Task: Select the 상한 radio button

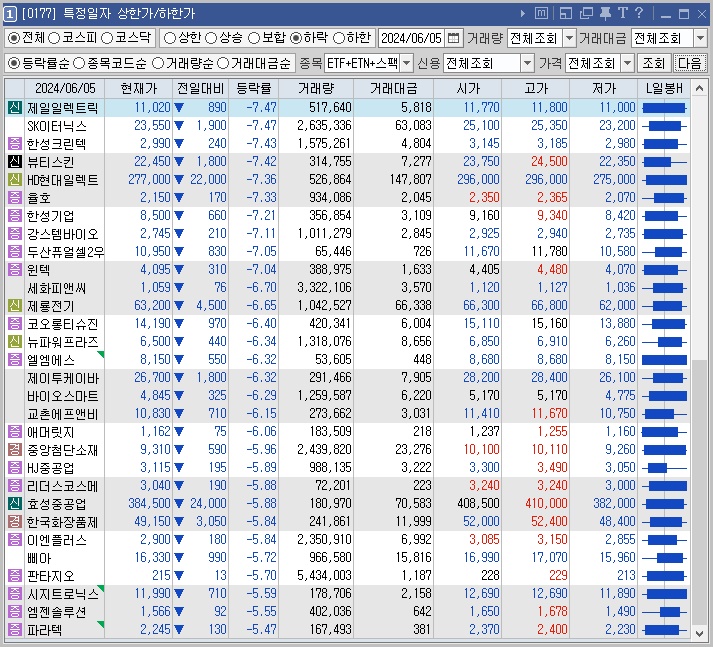Action: [170, 38]
